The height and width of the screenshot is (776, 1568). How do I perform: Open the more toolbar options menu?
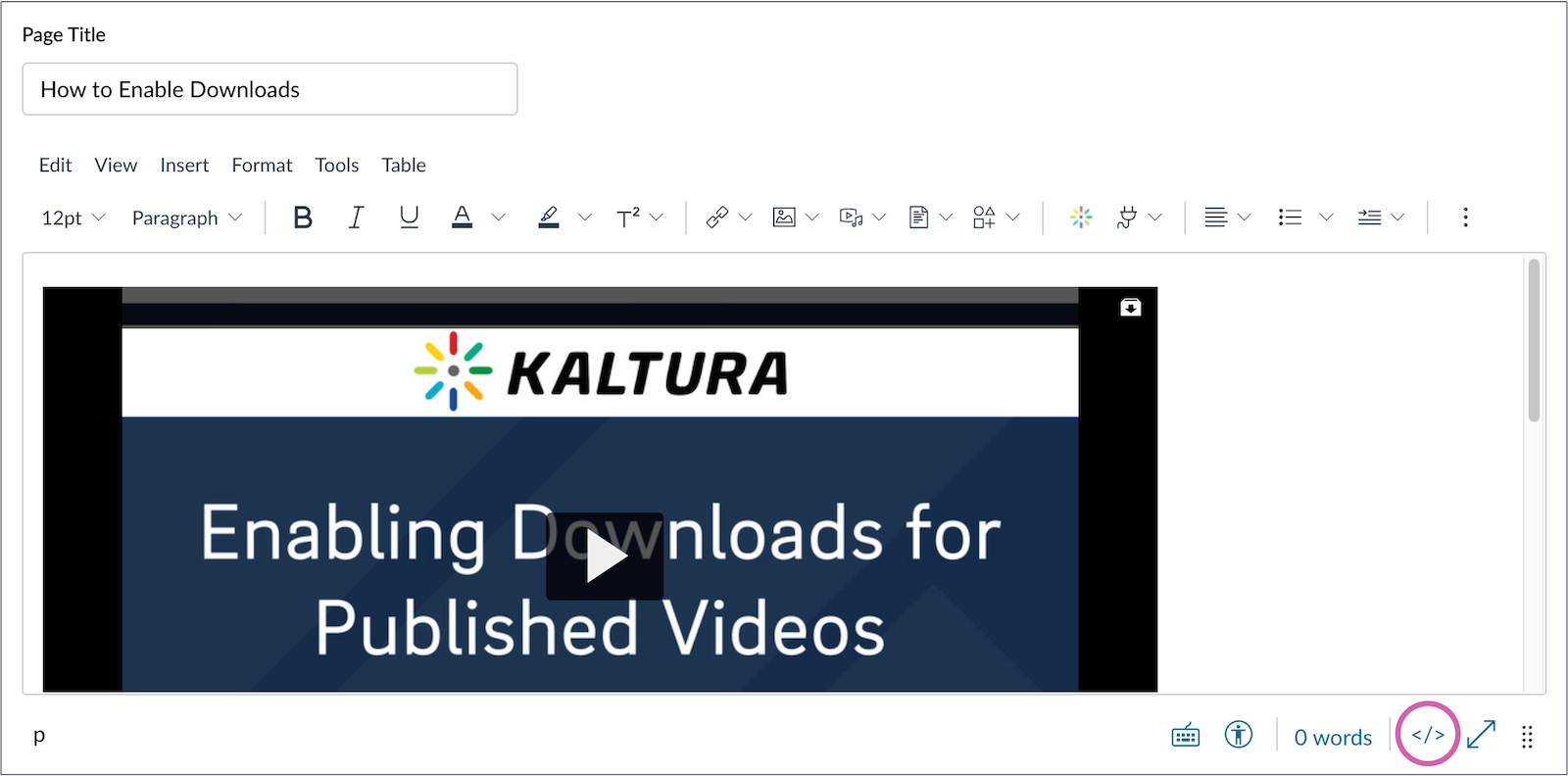point(1466,218)
